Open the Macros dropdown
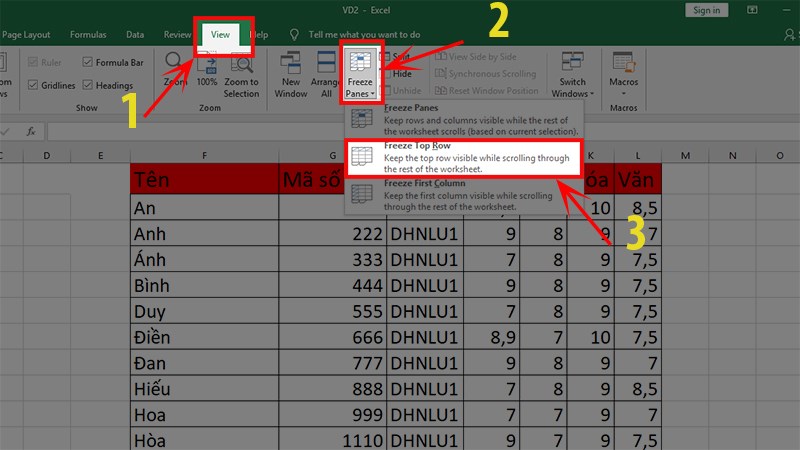 click(623, 74)
